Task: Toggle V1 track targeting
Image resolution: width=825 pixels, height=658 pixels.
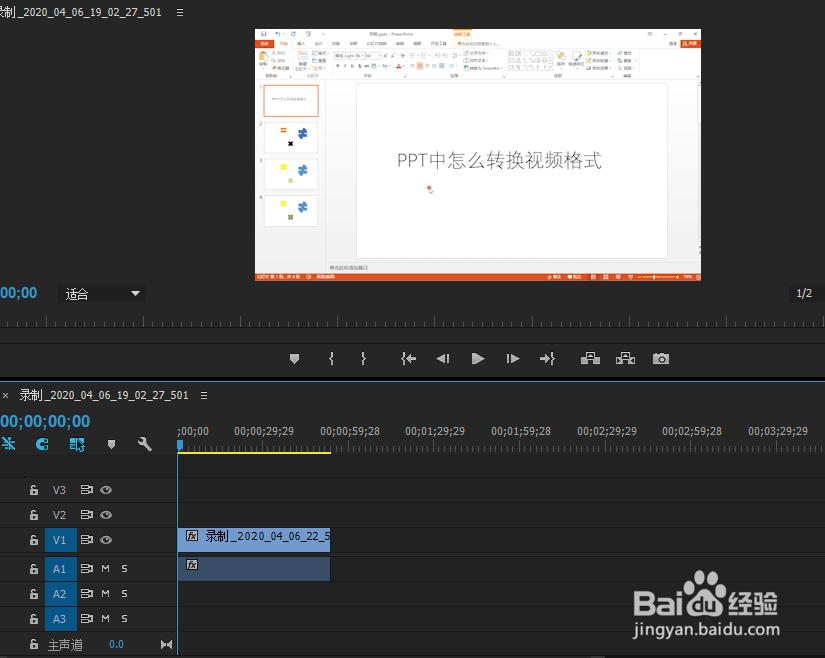Action: click(x=61, y=540)
